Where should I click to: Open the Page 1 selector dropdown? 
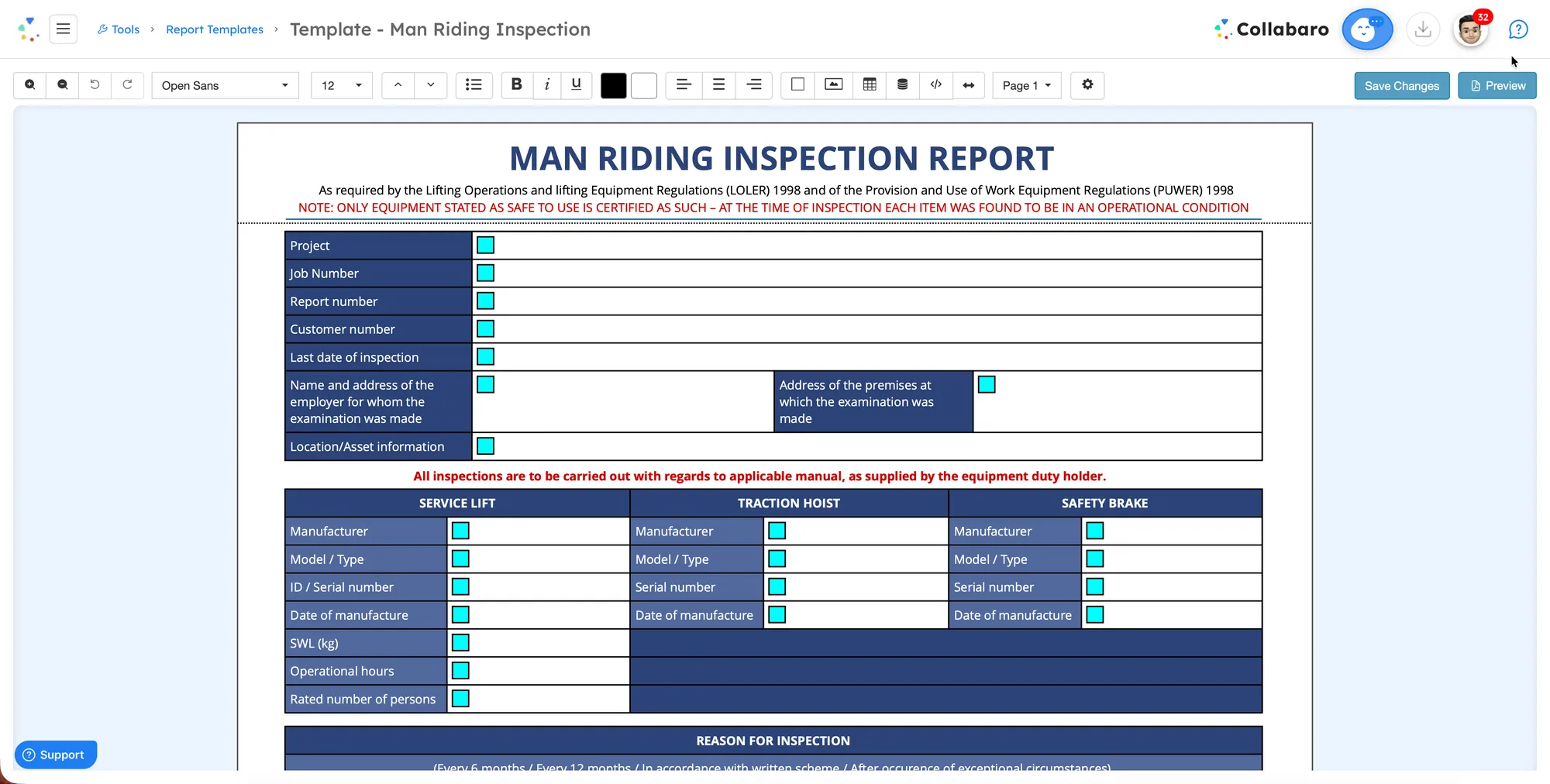point(1027,85)
